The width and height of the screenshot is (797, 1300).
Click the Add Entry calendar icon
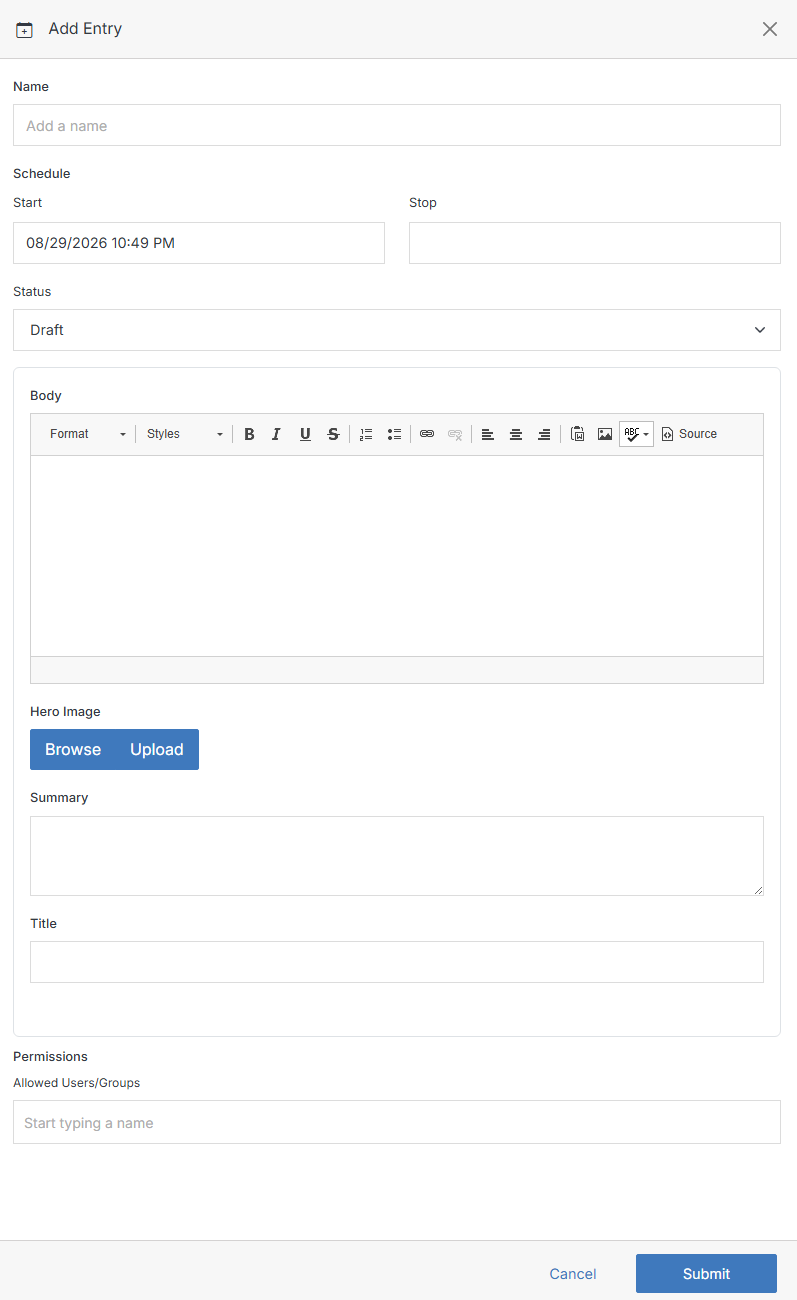pyautogui.click(x=25, y=30)
